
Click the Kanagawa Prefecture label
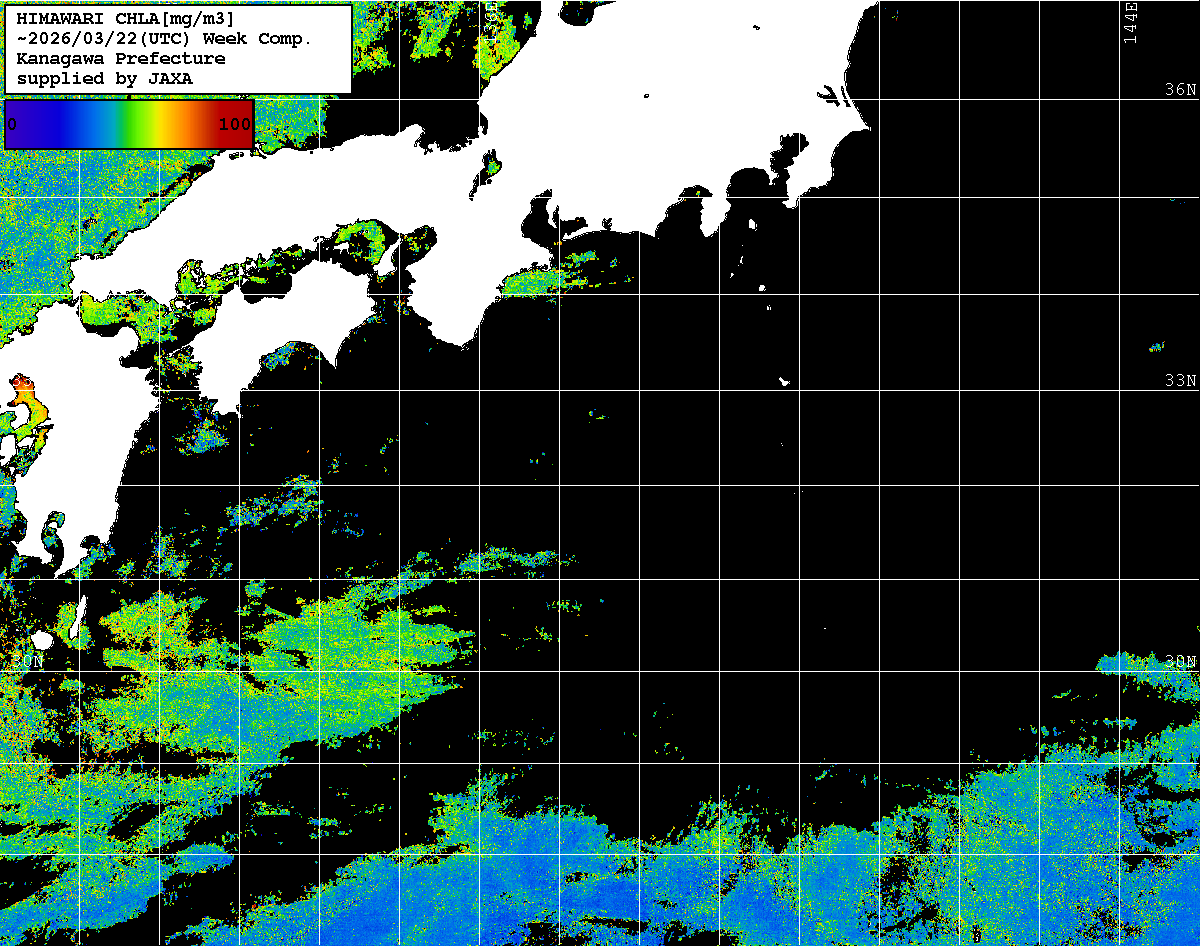coord(121,59)
